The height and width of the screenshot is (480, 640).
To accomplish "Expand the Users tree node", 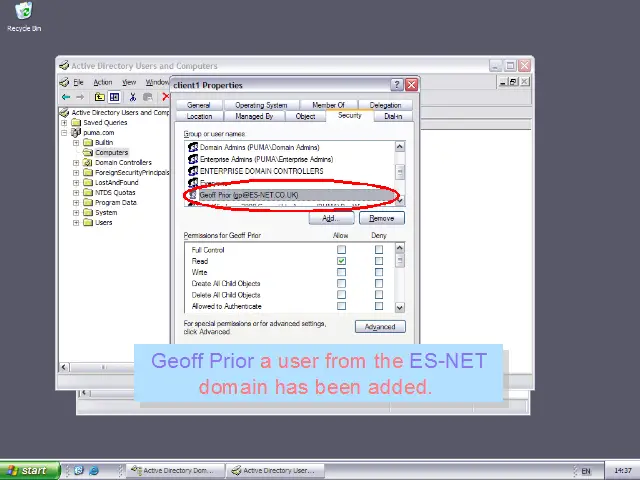I will coord(76,222).
